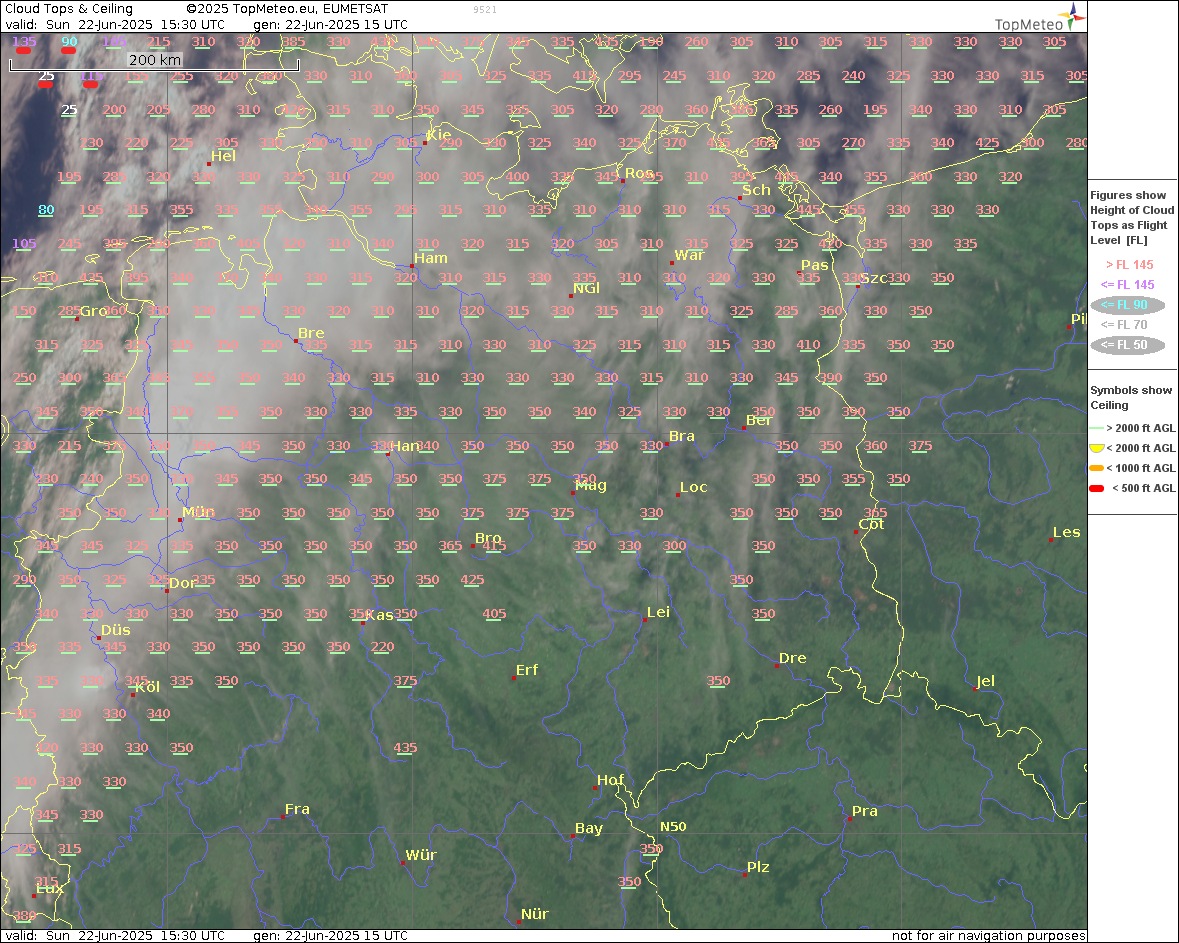Image resolution: width=1179 pixels, height=943 pixels.
Task: Click the 'N50' latitude label
Action: [673, 826]
